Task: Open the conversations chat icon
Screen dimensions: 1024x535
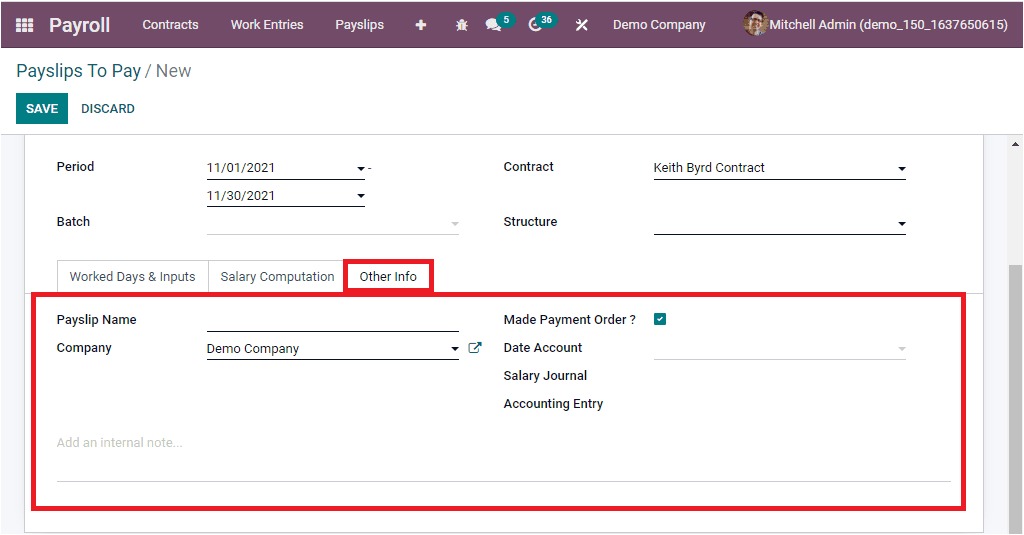Action: click(x=493, y=25)
